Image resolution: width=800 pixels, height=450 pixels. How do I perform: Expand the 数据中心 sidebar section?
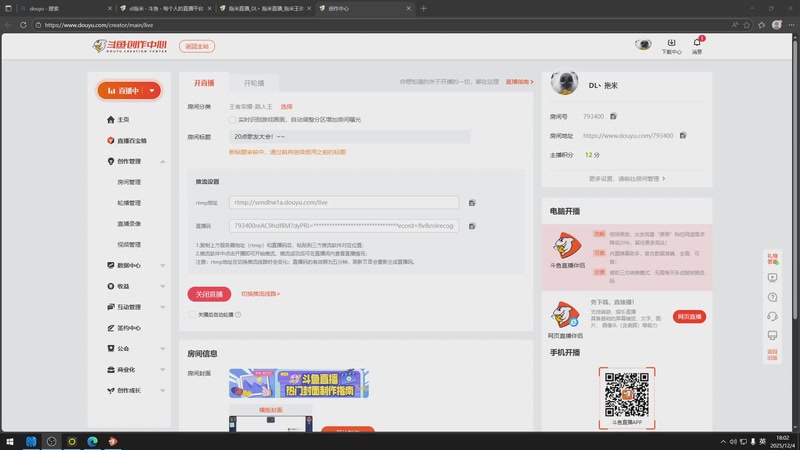pos(163,265)
